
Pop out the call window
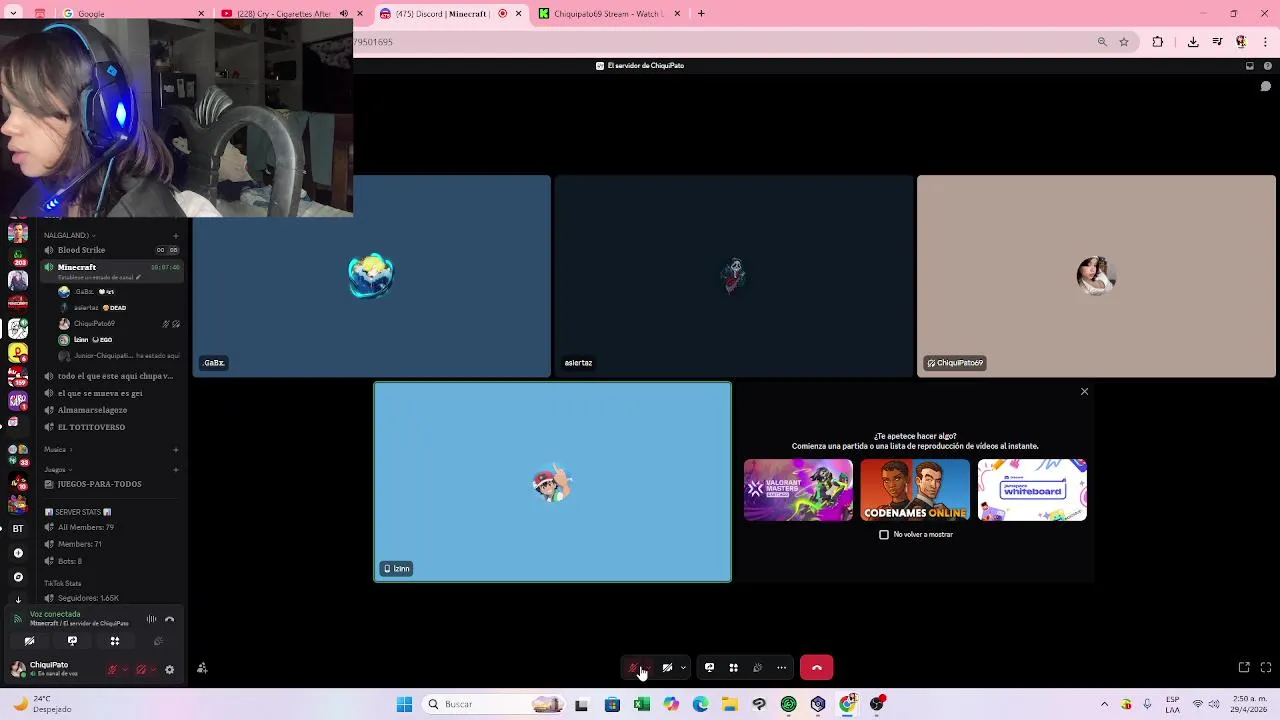point(1244,667)
